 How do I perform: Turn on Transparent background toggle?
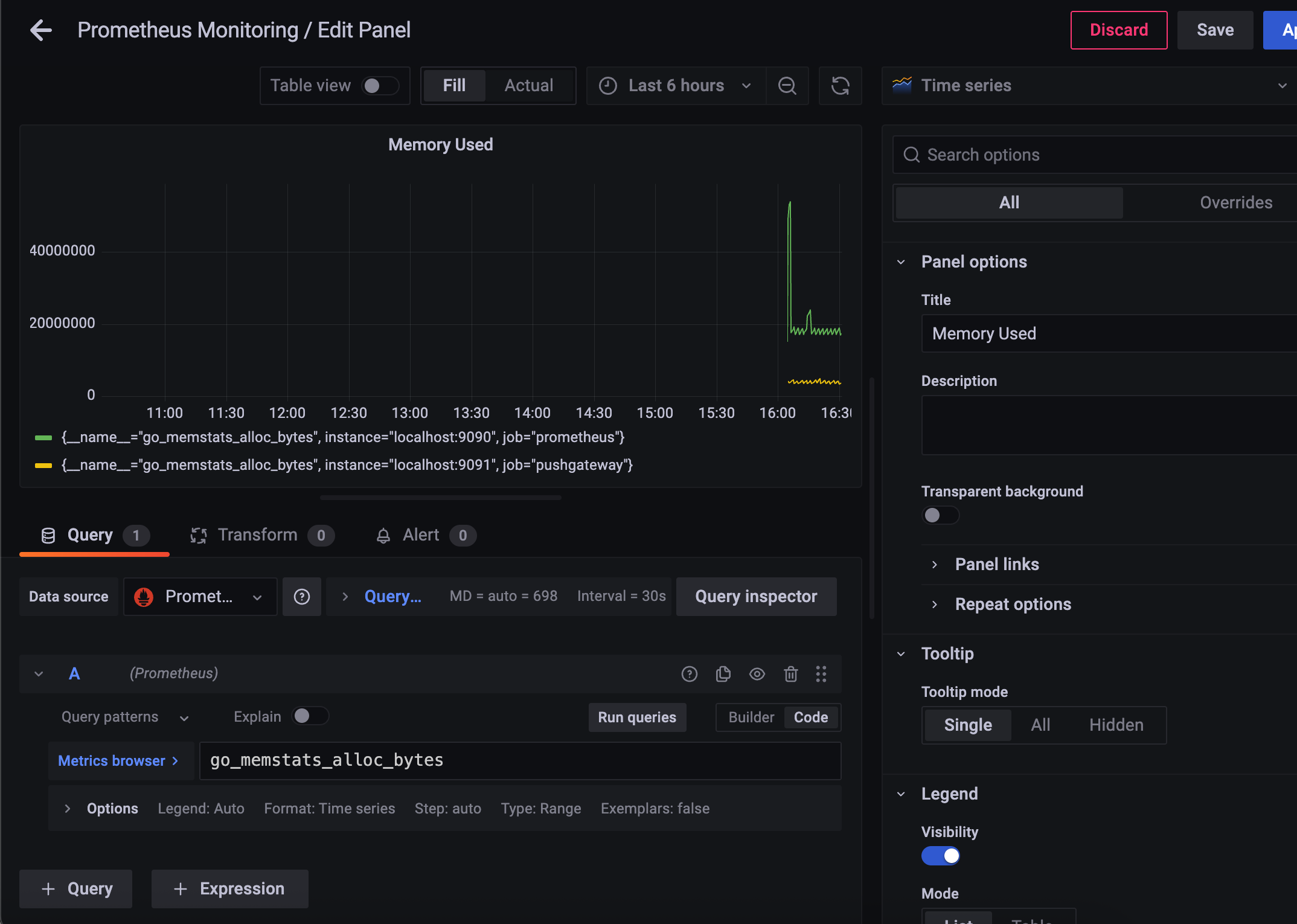pyautogui.click(x=940, y=515)
